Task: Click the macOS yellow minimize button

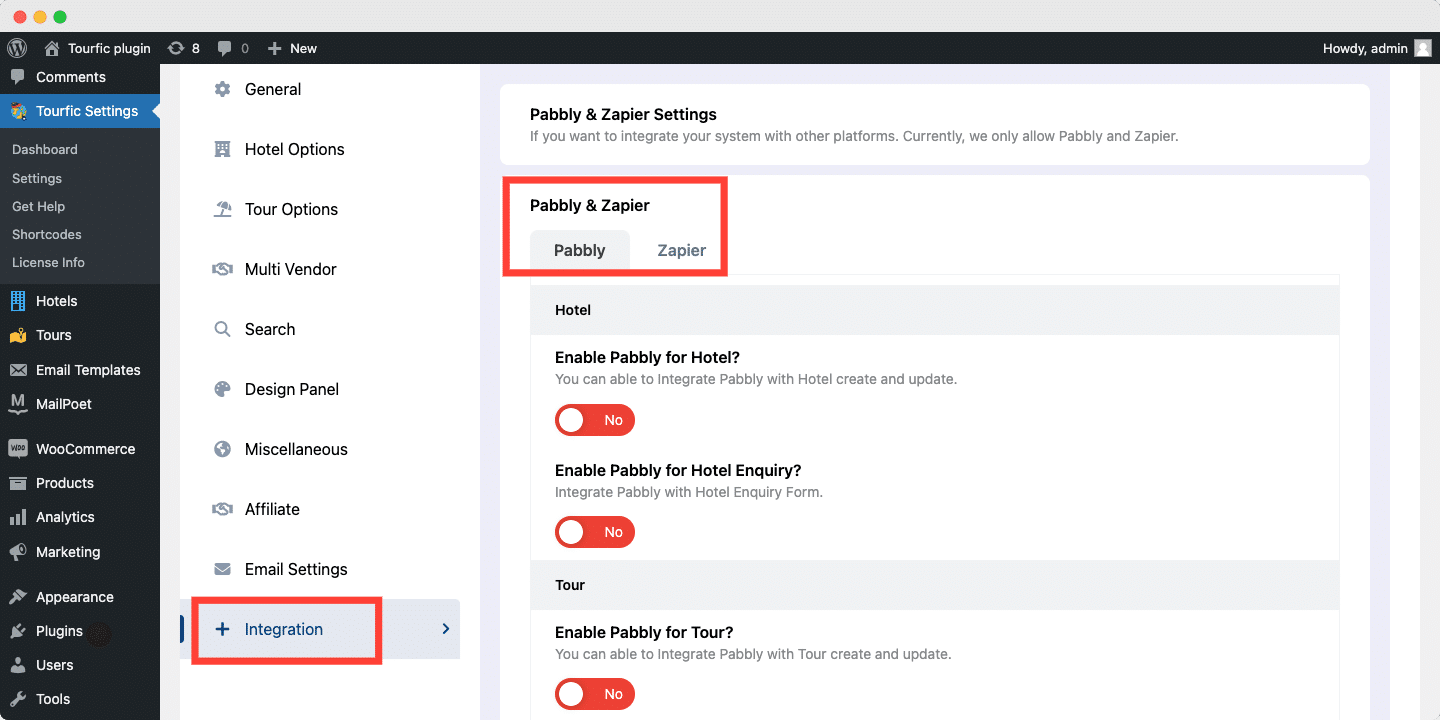Action: (40, 17)
